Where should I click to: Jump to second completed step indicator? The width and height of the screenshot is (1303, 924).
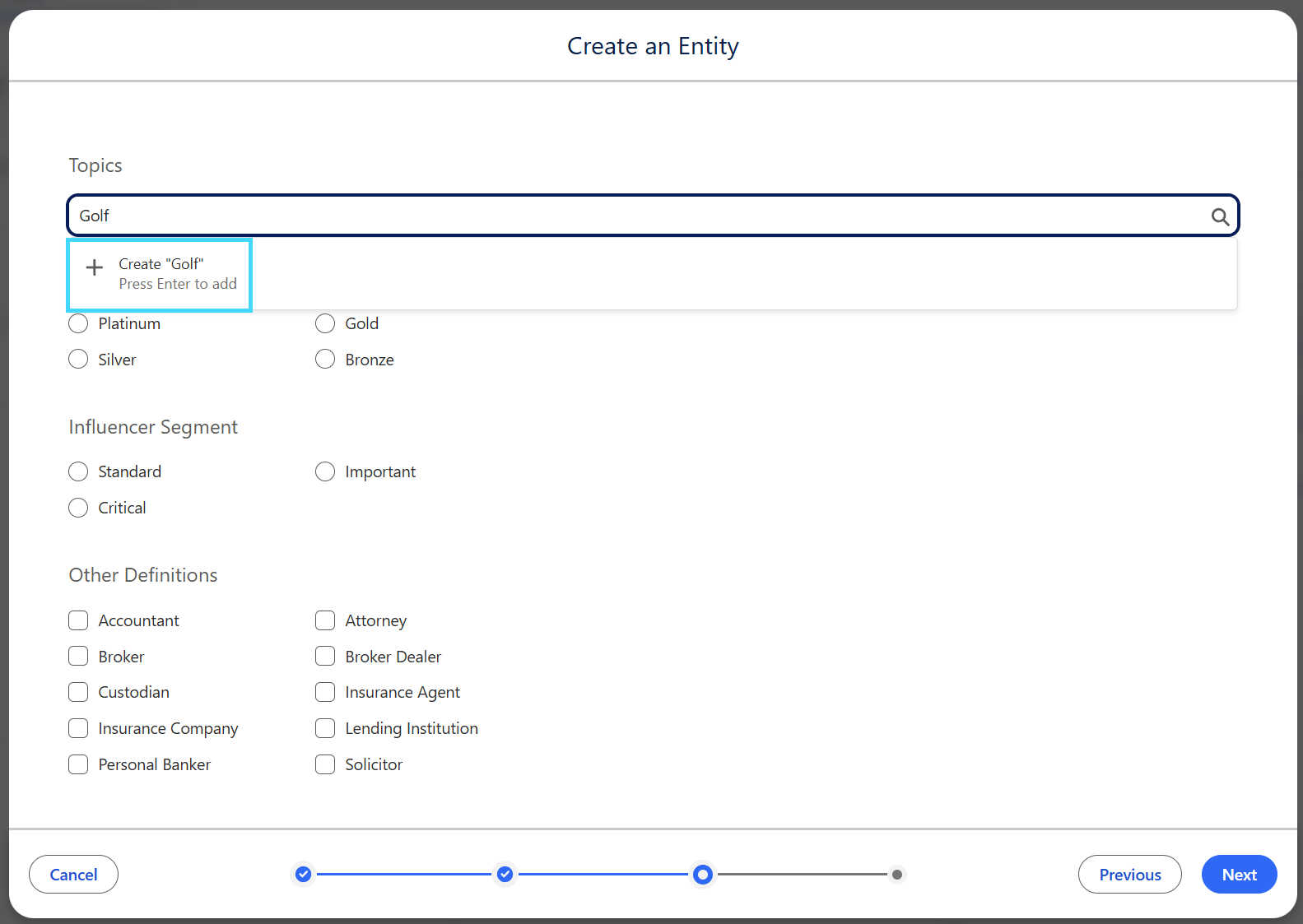pyautogui.click(x=505, y=874)
